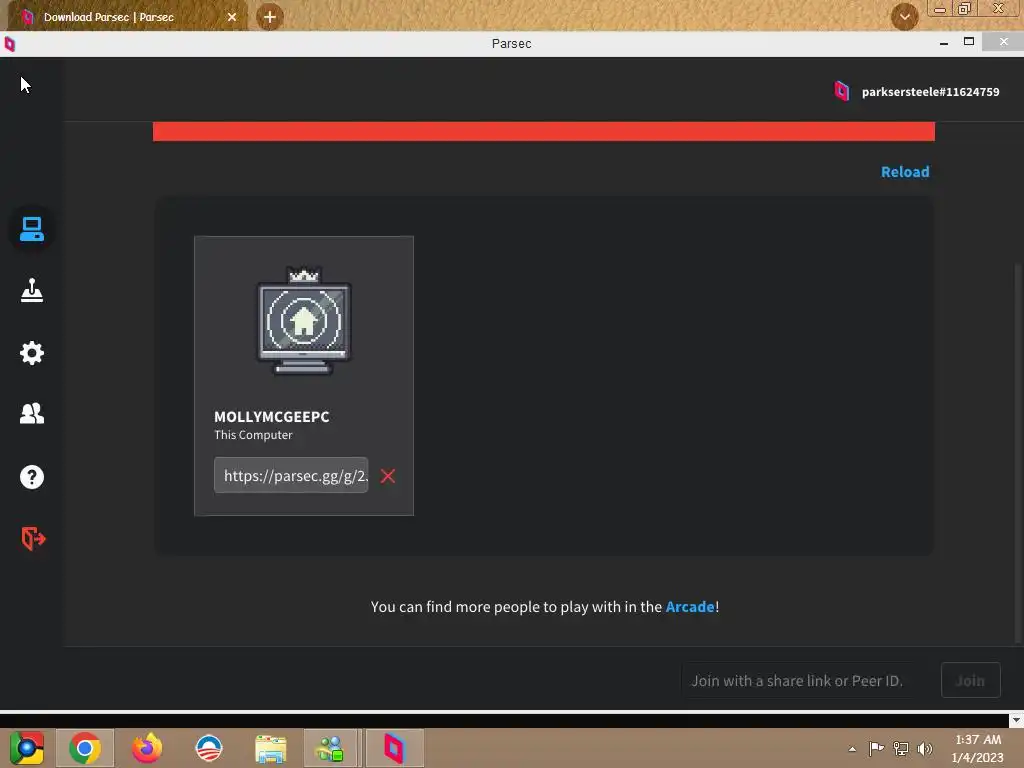Click the Join button
The image size is (1024, 768).
[x=970, y=680]
